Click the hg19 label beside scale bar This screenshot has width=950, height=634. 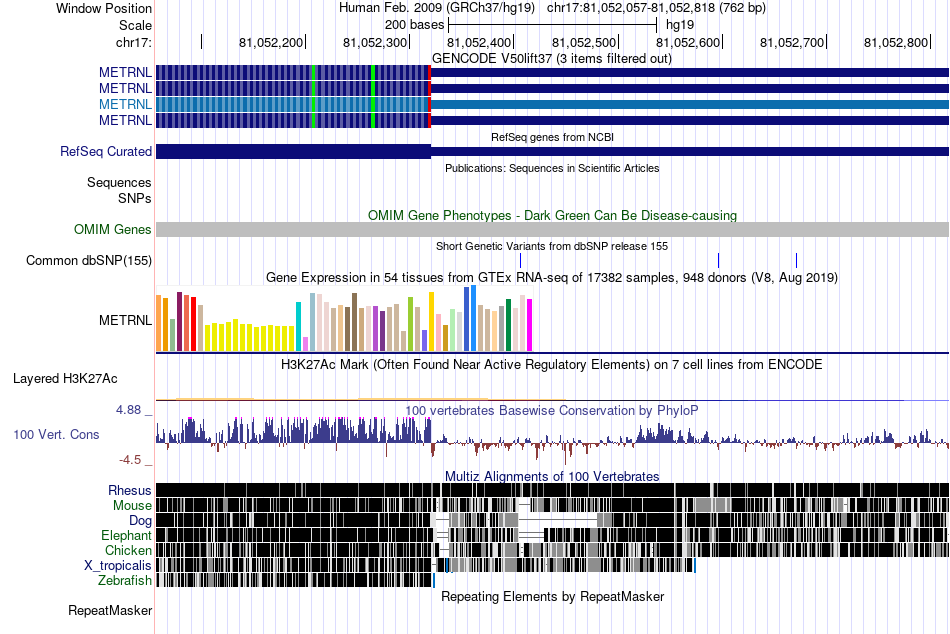point(680,25)
